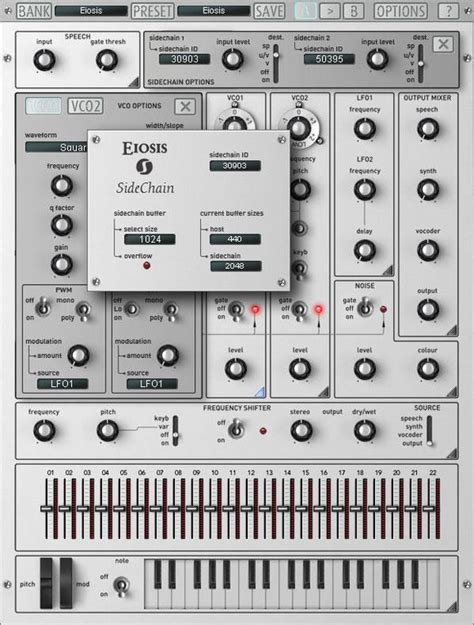
Task: Click the SAVE button
Action: click(269, 11)
